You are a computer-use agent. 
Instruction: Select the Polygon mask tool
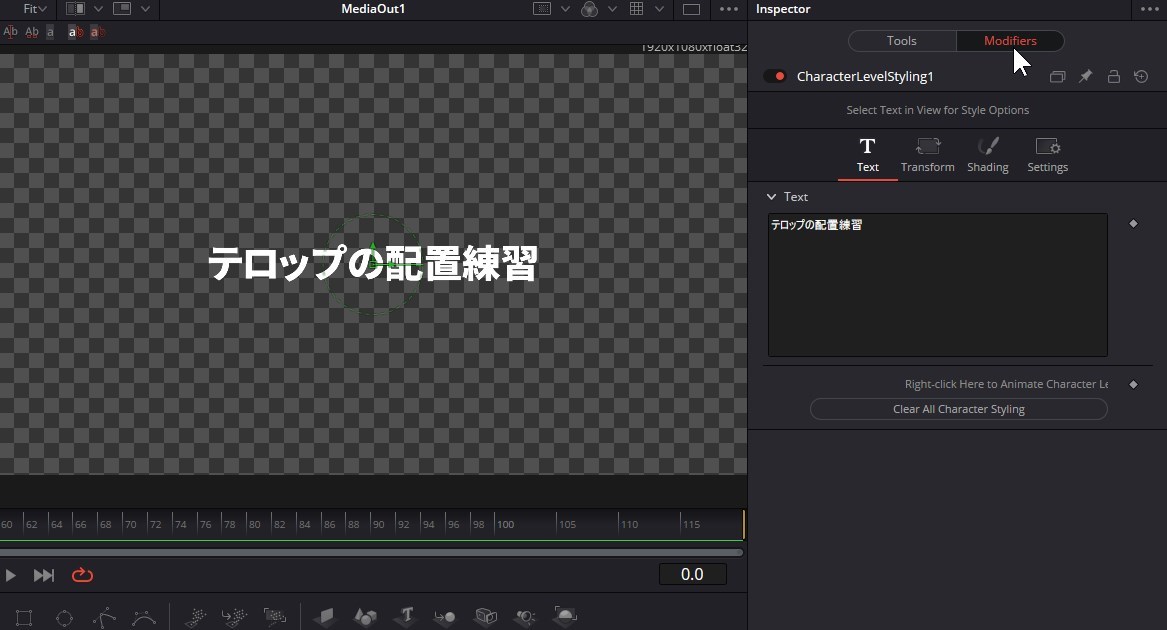[104, 617]
